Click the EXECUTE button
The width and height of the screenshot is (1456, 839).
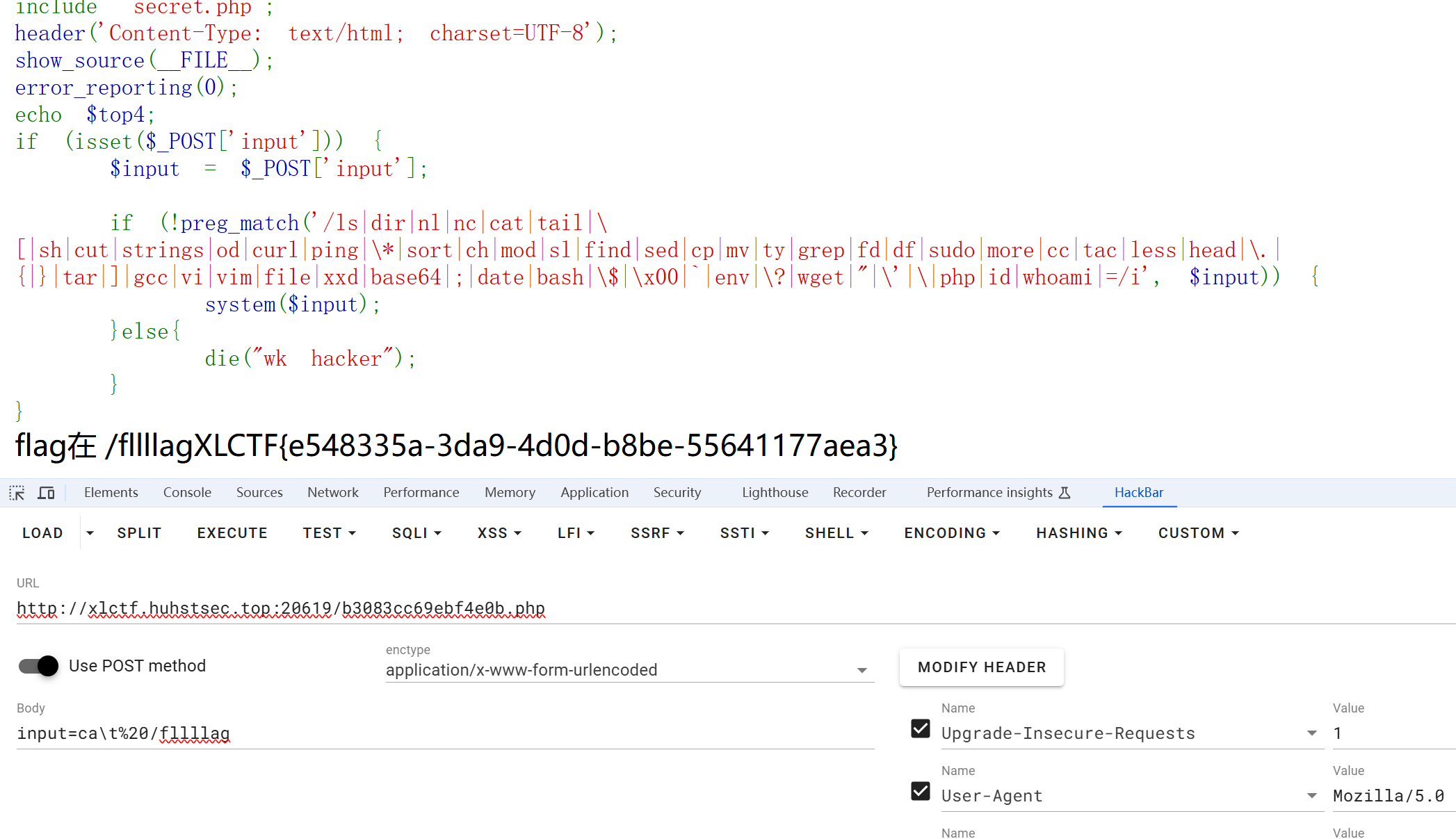click(232, 533)
